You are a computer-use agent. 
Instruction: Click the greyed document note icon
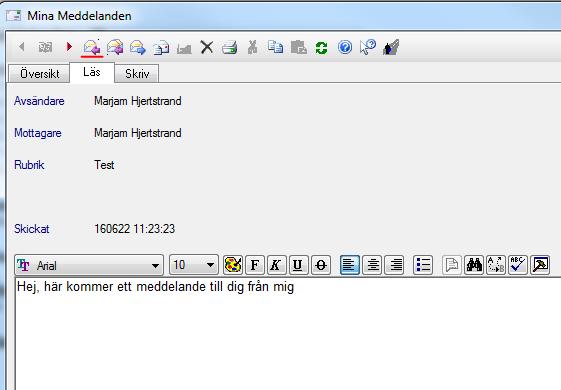coord(452,265)
